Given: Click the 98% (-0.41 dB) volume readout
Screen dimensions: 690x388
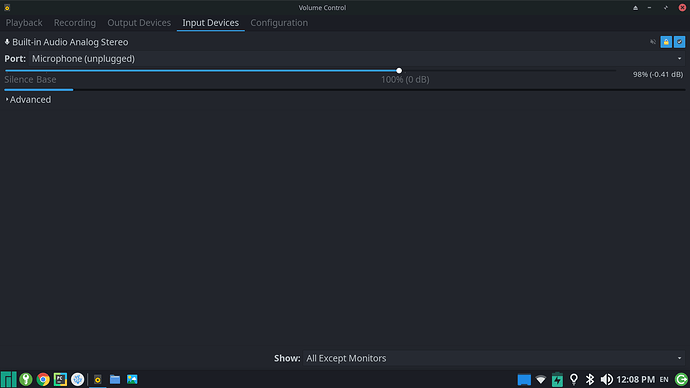Looking at the screenshot, I should [658, 74].
